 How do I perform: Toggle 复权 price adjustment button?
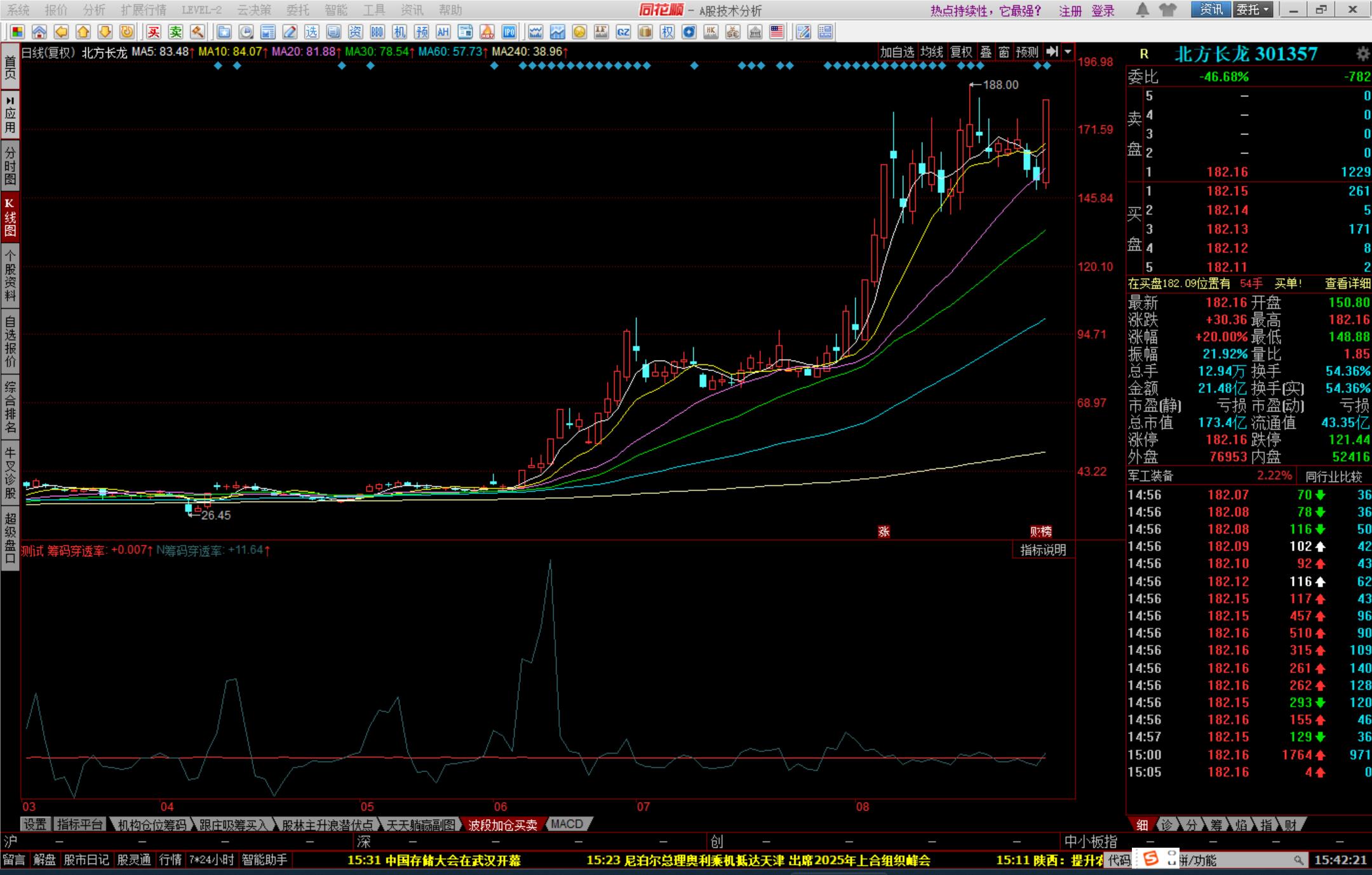[x=961, y=52]
